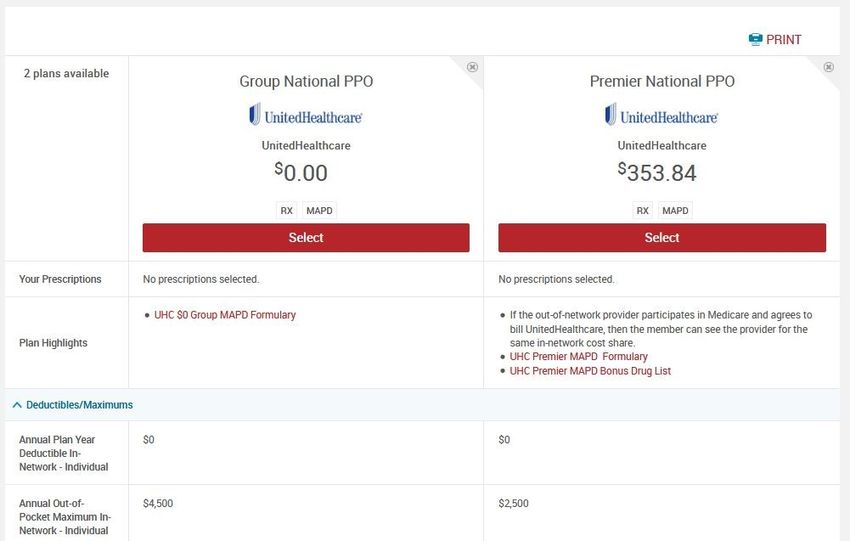
Task: Click the Group National PPO plan title
Action: (306, 81)
